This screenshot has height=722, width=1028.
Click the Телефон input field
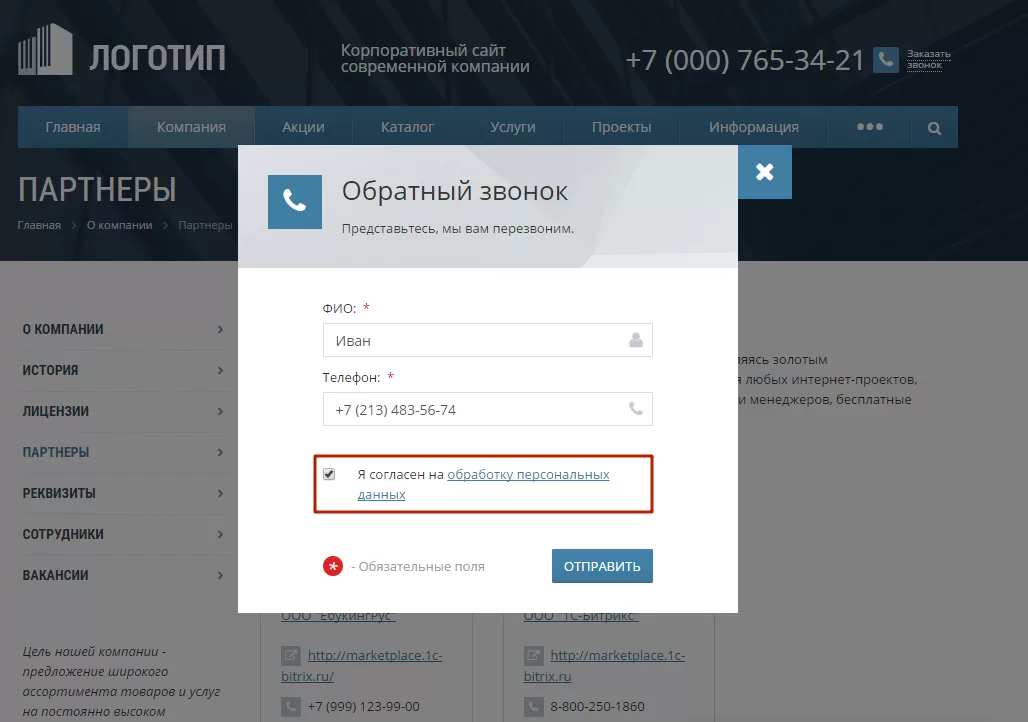[x=488, y=409]
